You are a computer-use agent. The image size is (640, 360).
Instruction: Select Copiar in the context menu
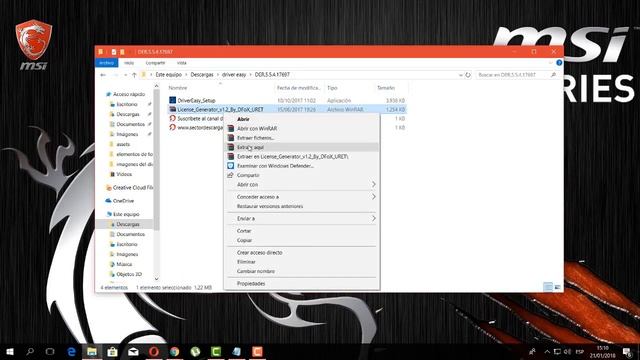click(x=302, y=240)
